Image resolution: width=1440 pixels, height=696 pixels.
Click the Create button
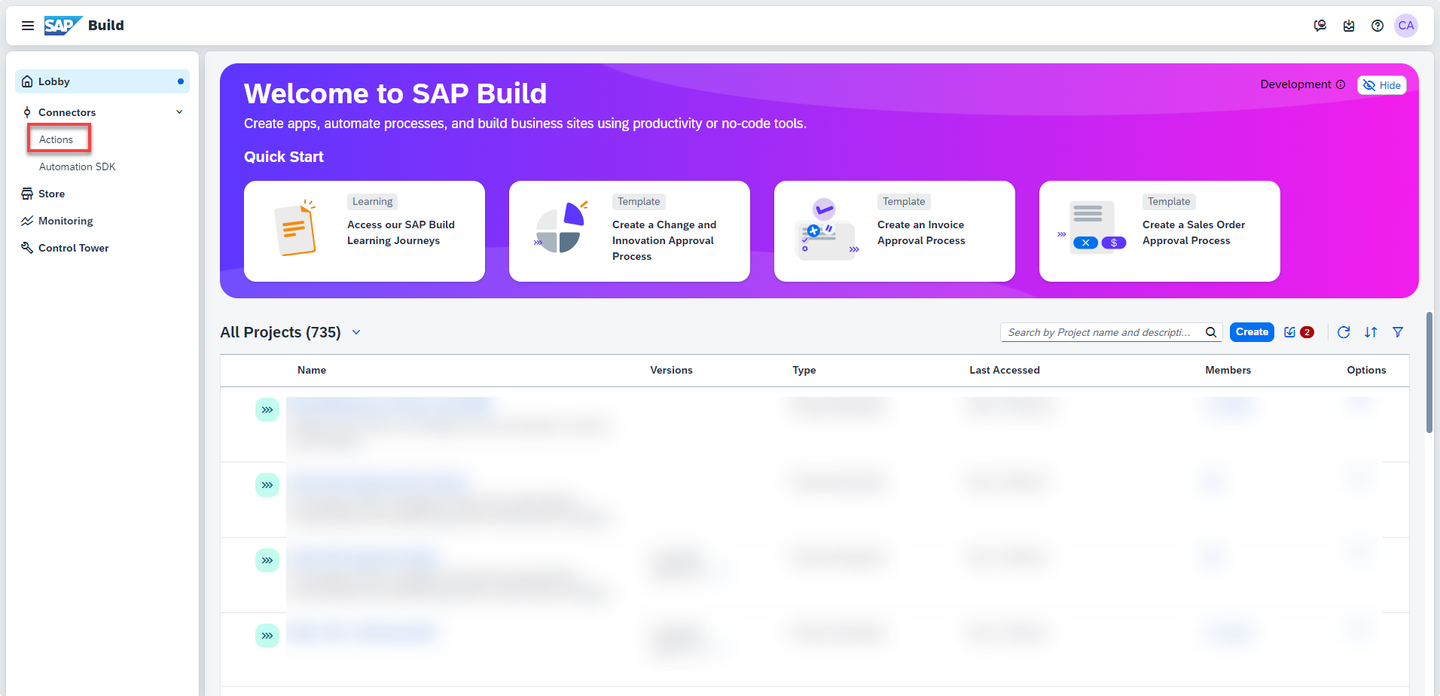(1251, 332)
